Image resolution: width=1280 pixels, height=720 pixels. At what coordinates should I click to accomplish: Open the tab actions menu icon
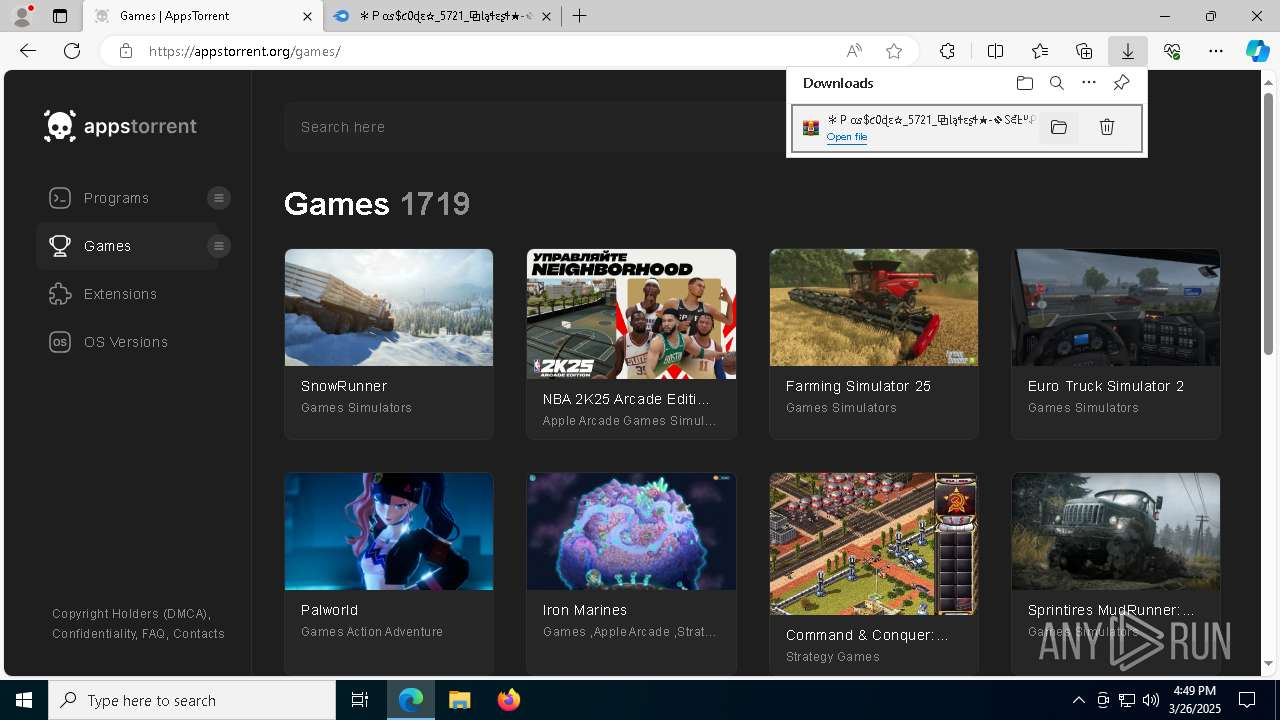[x=60, y=16]
